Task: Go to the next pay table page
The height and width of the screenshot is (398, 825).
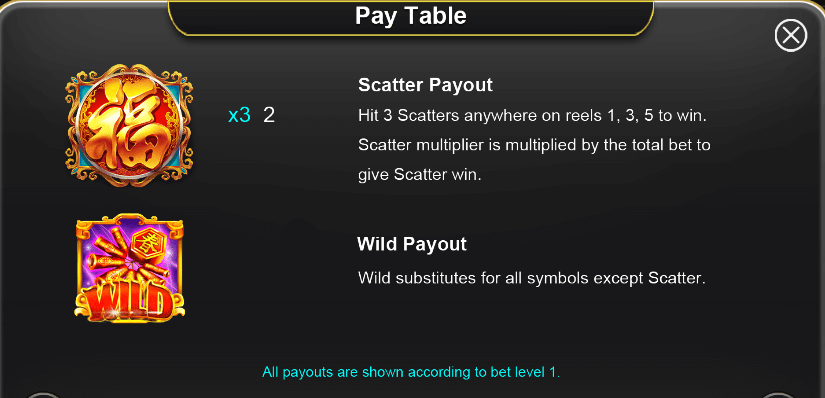Action: click(780, 395)
